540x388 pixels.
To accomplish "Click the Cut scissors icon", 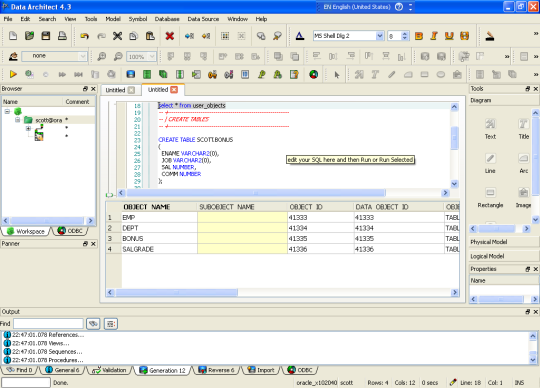I will click(117, 36).
